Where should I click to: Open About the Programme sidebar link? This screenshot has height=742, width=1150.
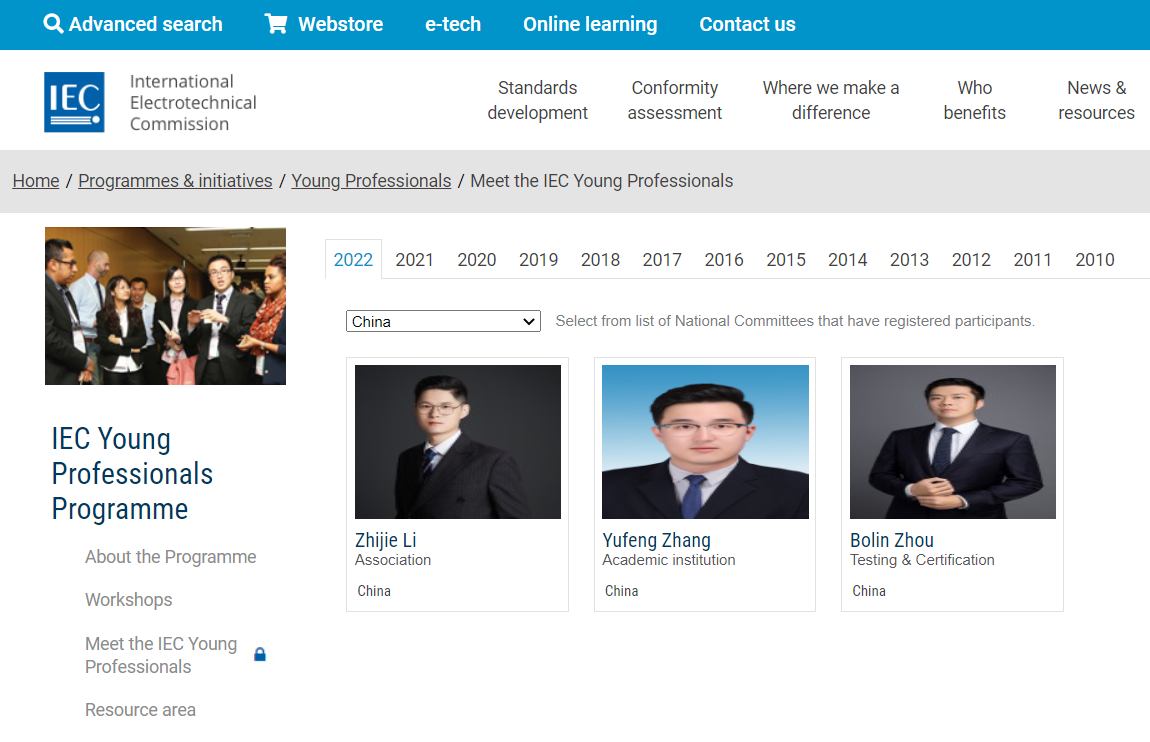(x=170, y=557)
